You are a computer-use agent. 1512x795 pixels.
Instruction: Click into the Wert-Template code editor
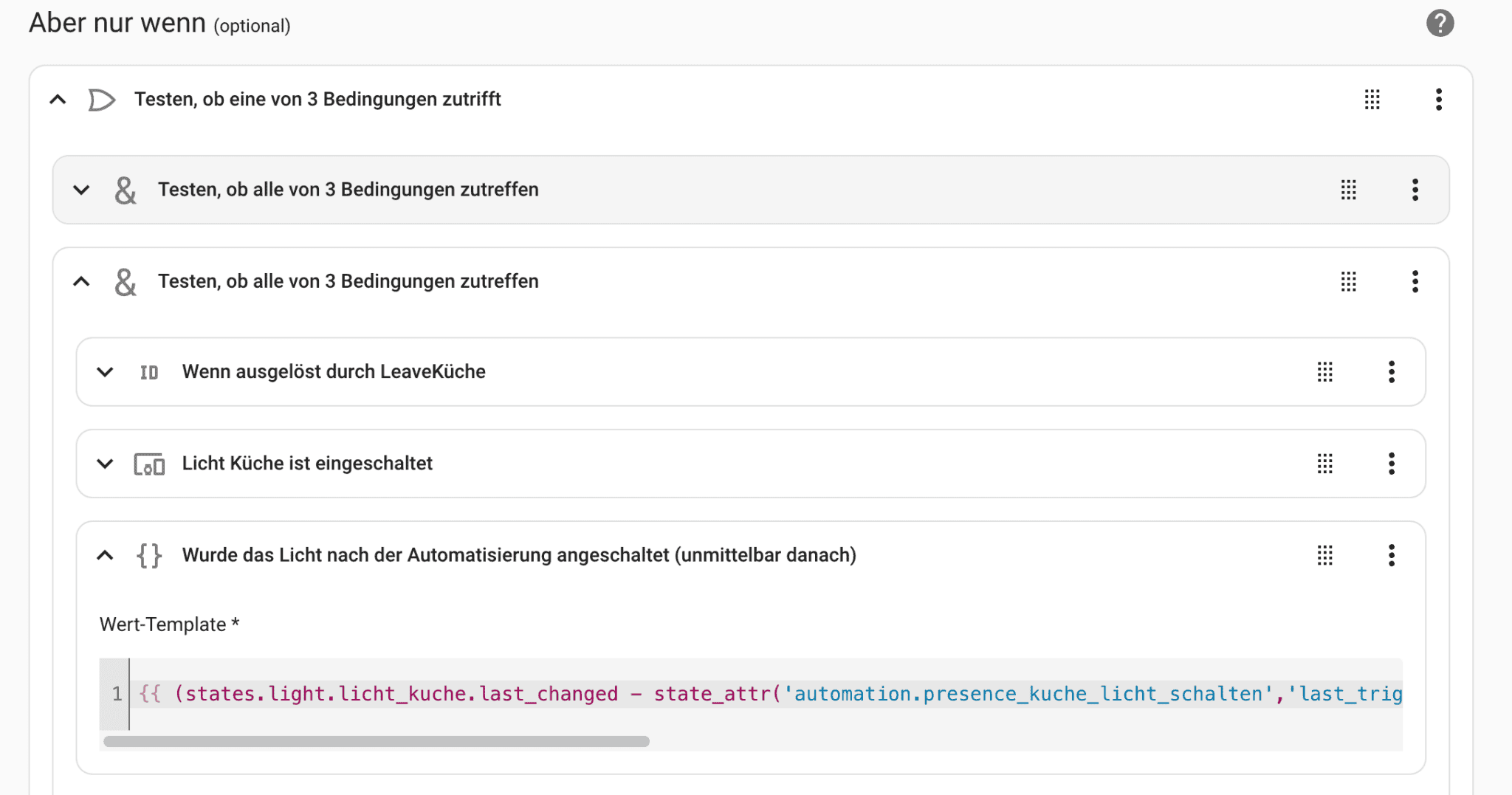(738, 694)
